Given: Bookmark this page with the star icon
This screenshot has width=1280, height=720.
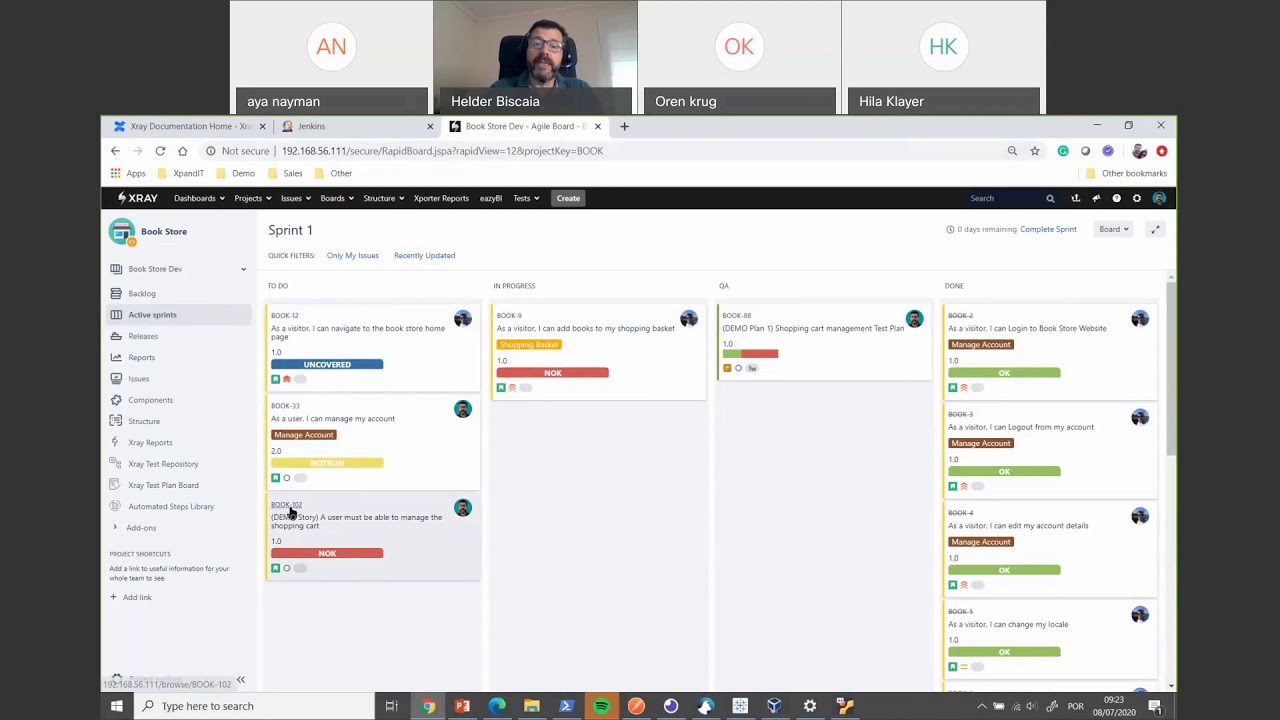Looking at the screenshot, I should [1035, 151].
